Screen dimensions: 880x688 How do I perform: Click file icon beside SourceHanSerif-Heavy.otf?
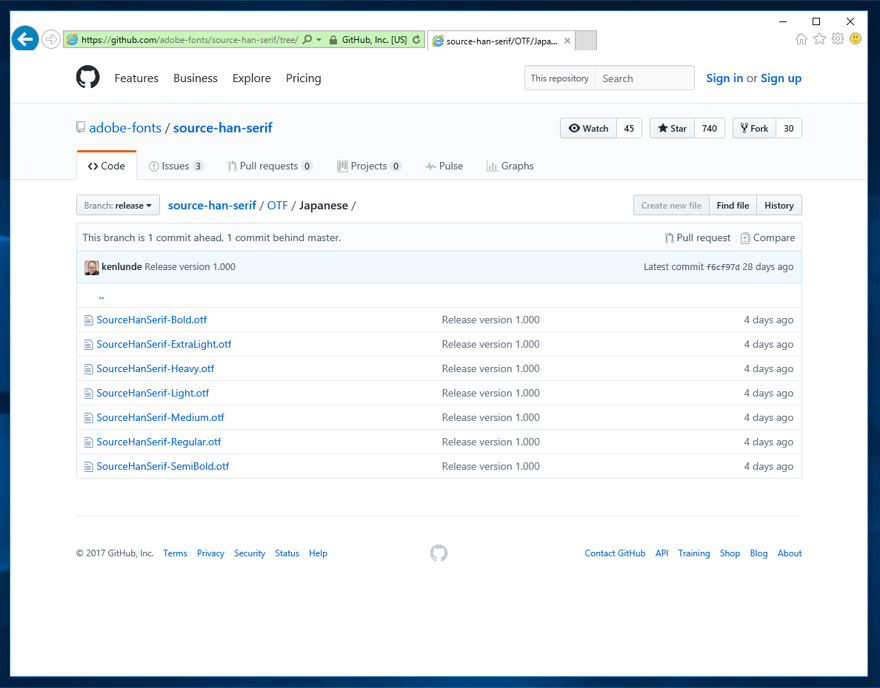click(x=88, y=369)
